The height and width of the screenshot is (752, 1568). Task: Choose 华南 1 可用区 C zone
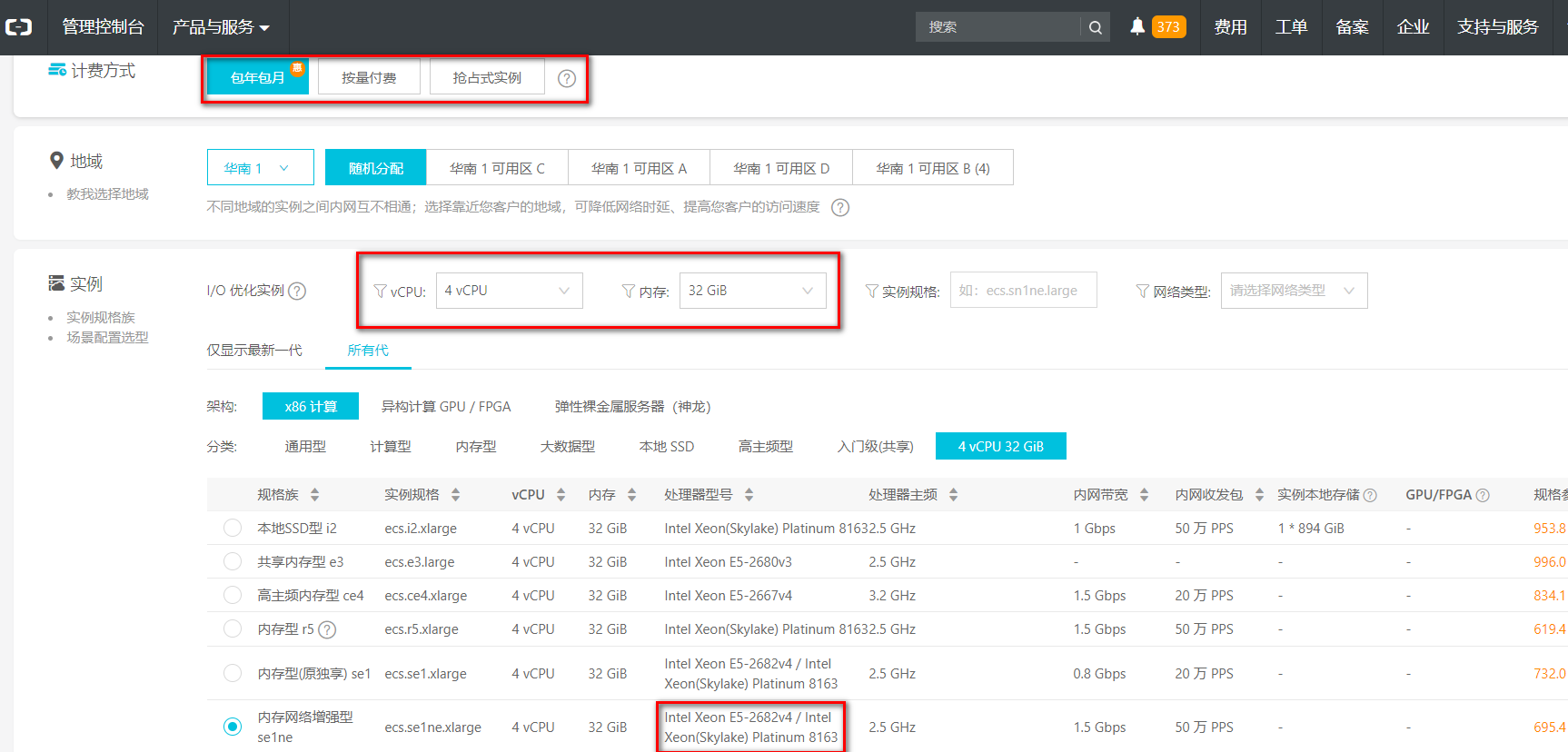[x=497, y=168]
